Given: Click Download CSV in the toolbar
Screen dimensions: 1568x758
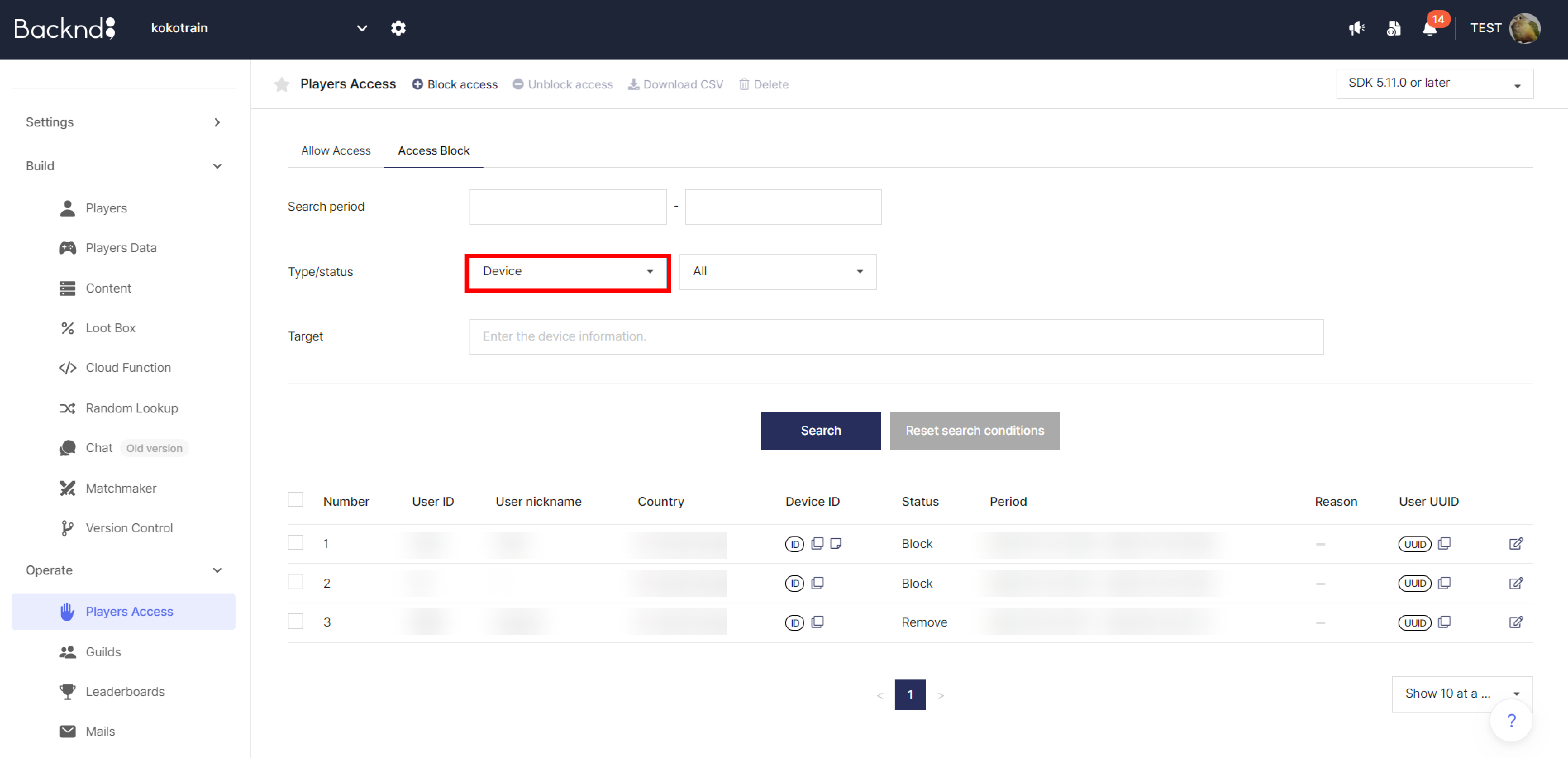Looking at the screenshot, I should pos(676,85).
